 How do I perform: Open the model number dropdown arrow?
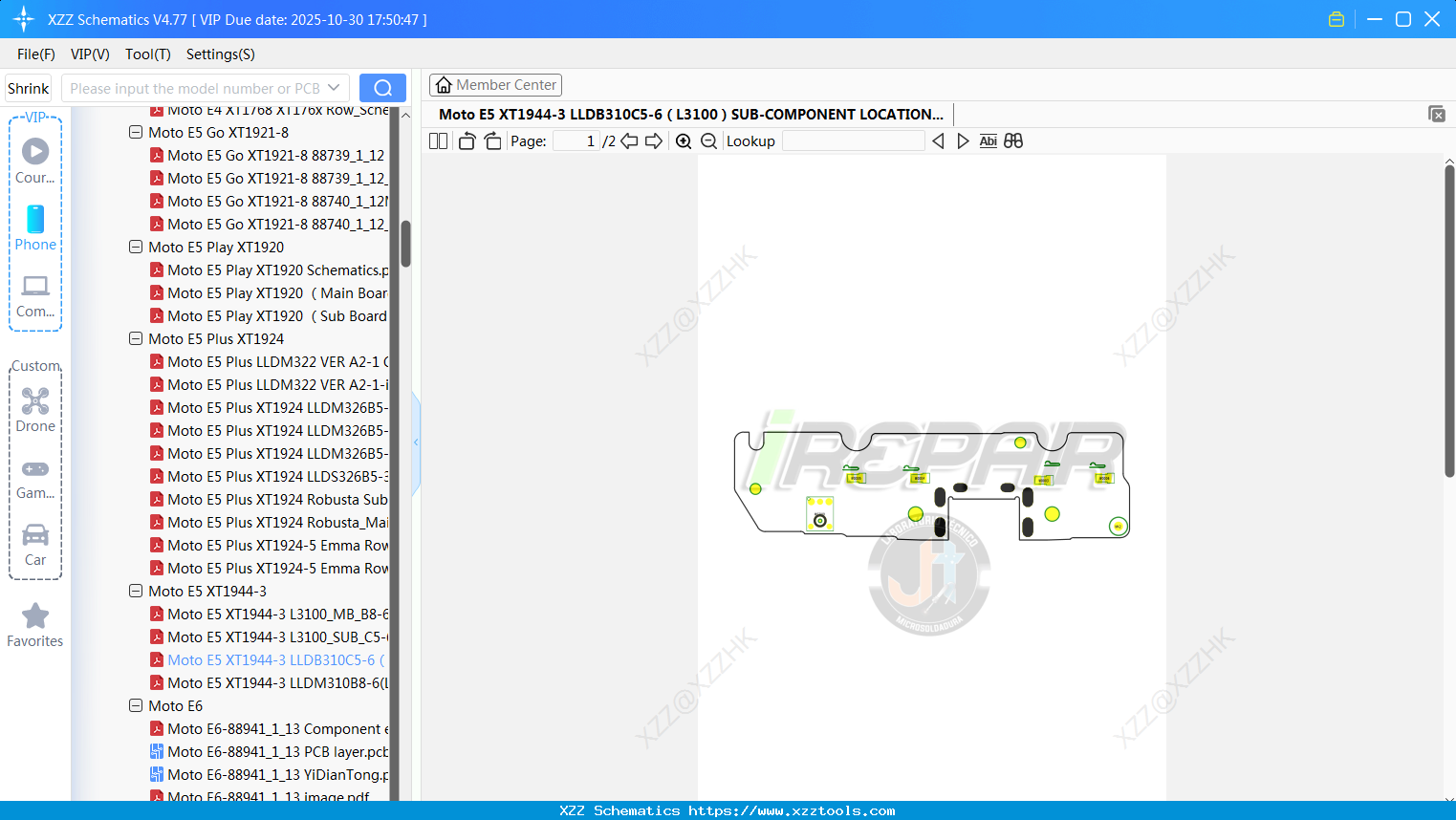[334, 88]
